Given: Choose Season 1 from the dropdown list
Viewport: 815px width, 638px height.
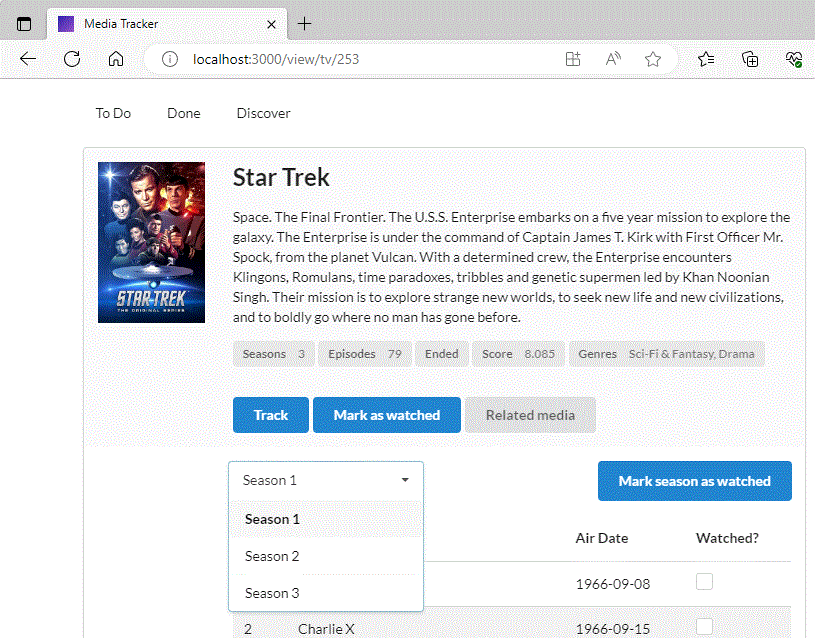Looking at the screenshot, I should pos(326,519).
